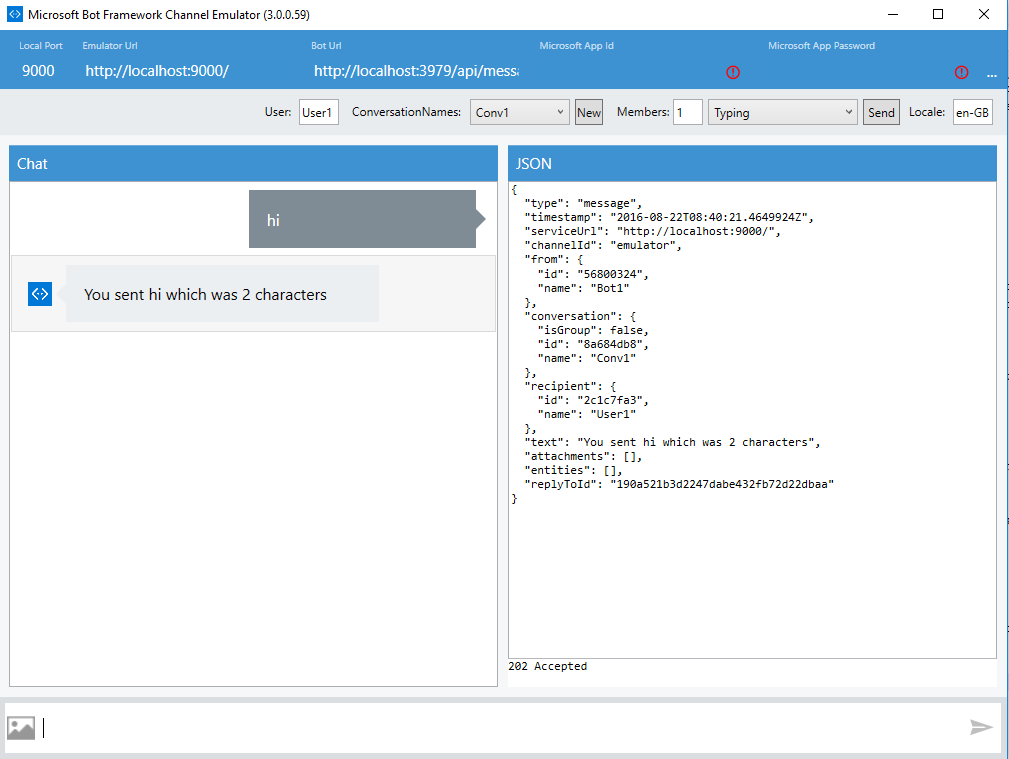
Task: Minimize the emulator window
Action: 893,14
